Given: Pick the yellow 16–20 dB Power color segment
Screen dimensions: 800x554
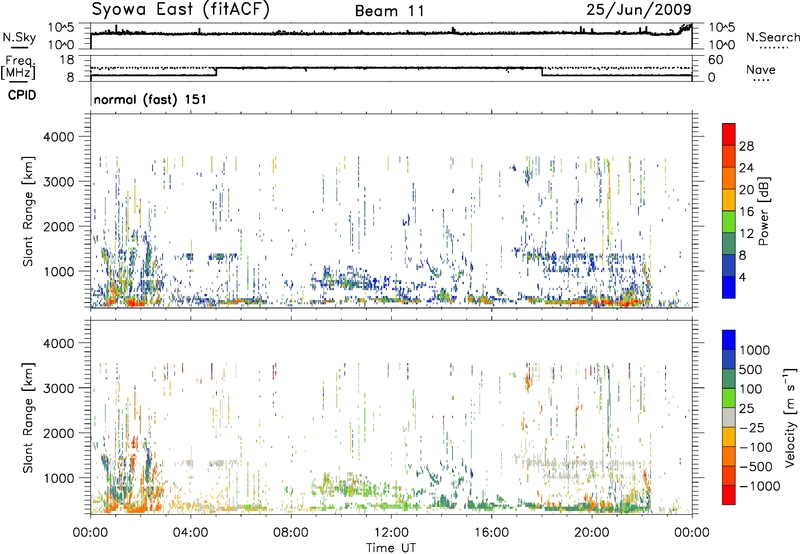Looking at the screenshot, I should (x=729, y=199).
